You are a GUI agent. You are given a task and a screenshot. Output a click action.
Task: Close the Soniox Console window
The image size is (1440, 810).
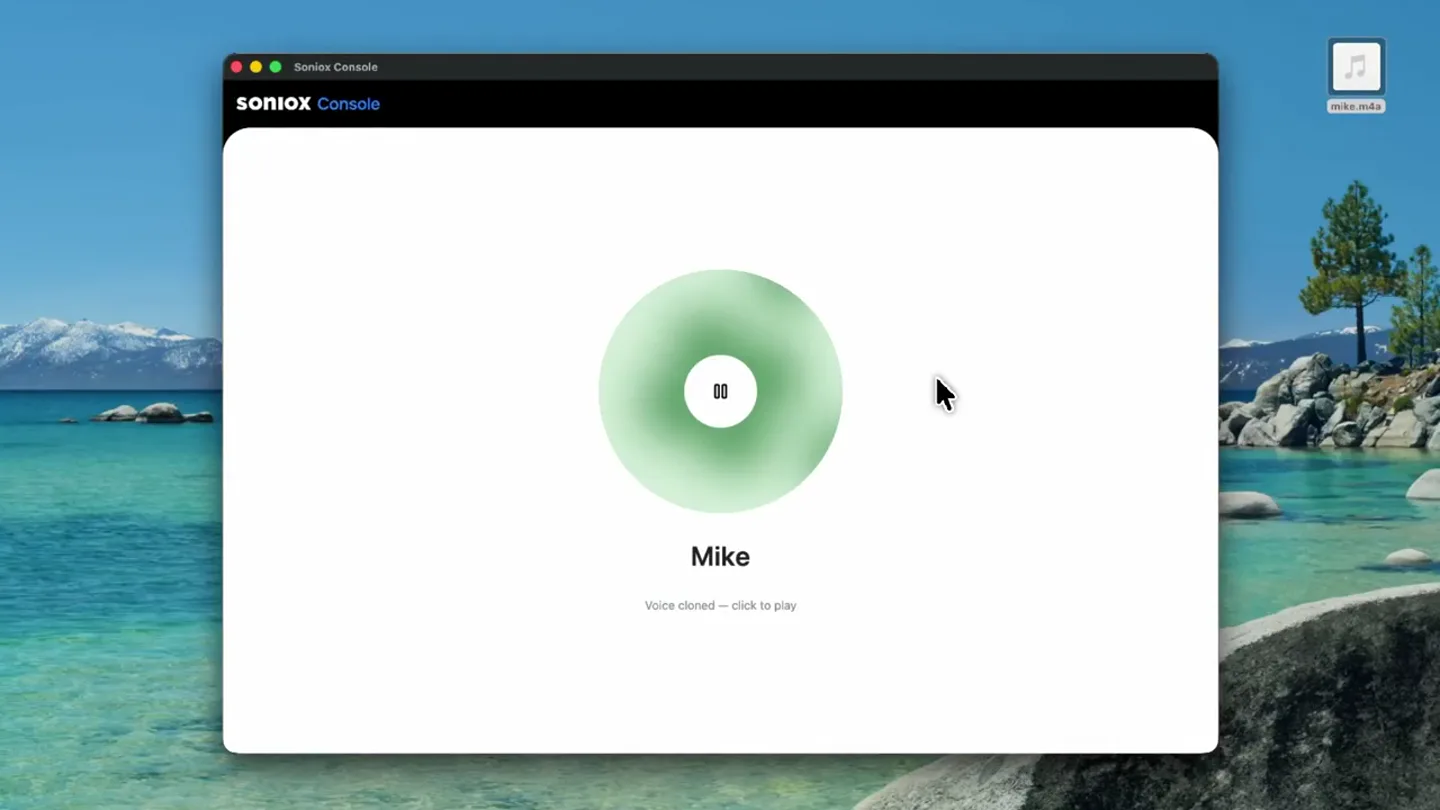pos(237,67)
